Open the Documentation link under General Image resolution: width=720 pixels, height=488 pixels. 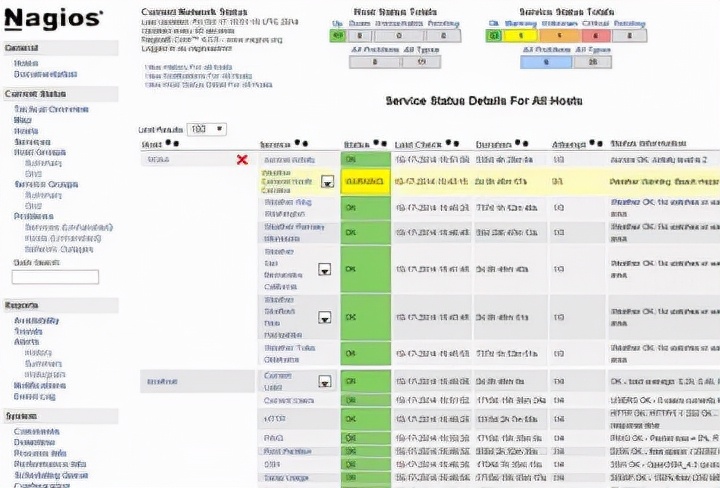click(45, 73)
